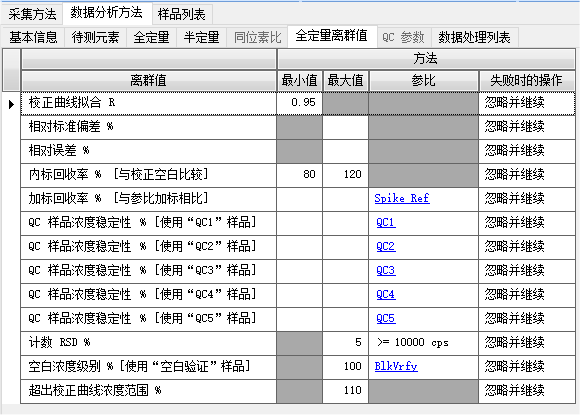Click the 内标回收率 maximum value 120 cell
The image size is (580, 415).
[345, 174]
